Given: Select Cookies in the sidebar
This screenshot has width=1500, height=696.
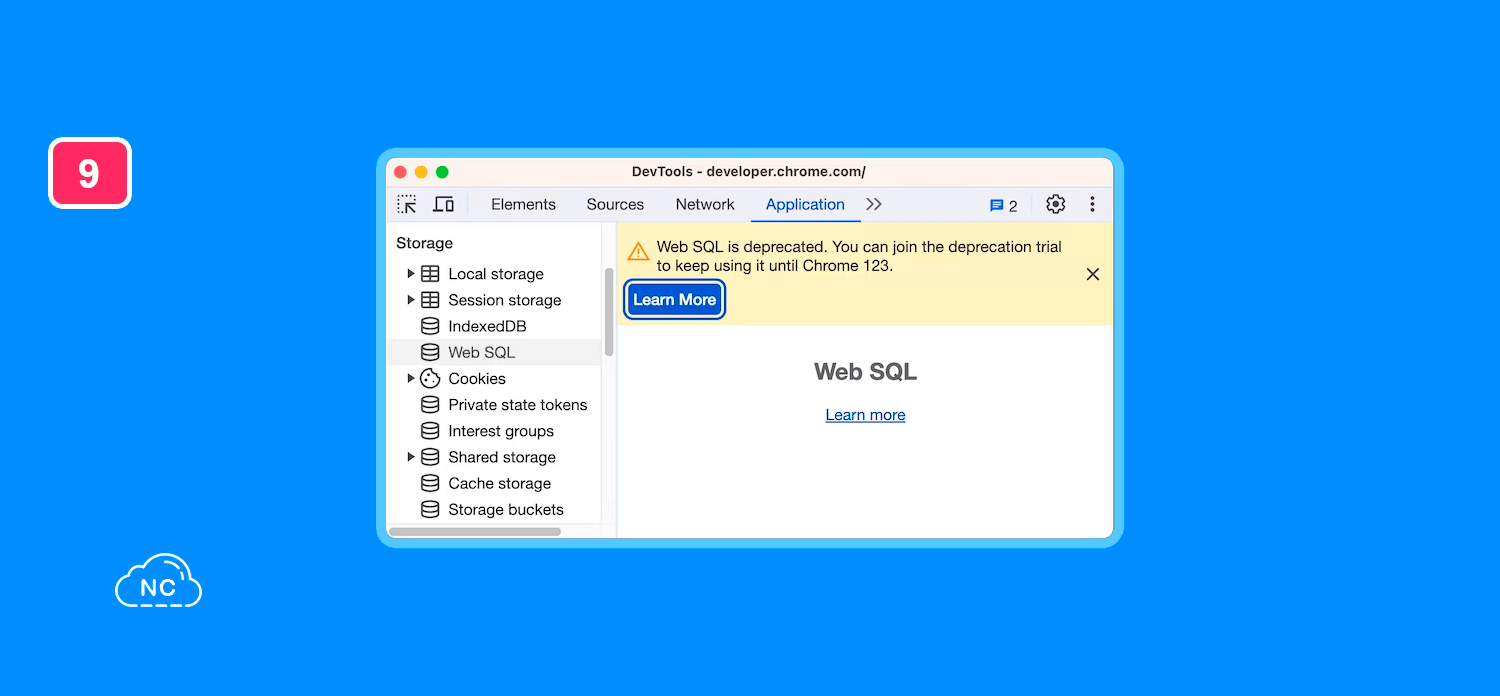Looking at the screenshot, I should click(x=477, y=378).
